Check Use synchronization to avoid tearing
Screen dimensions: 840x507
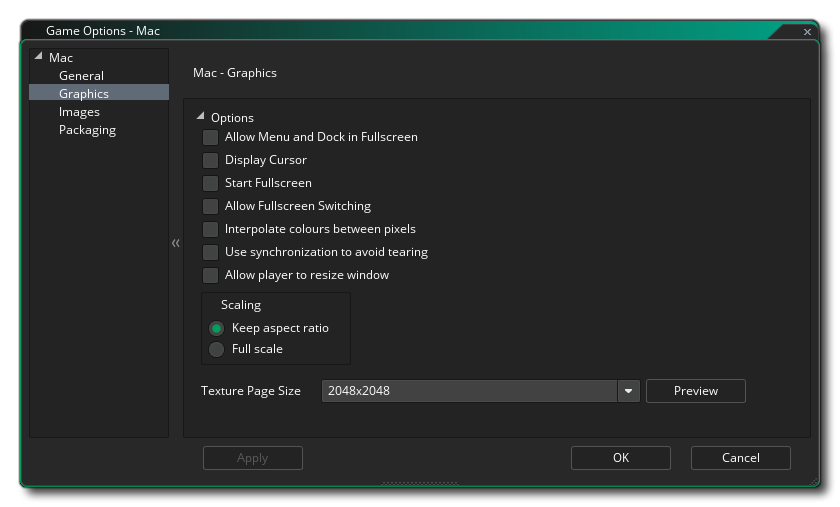(x=210, y=252)
